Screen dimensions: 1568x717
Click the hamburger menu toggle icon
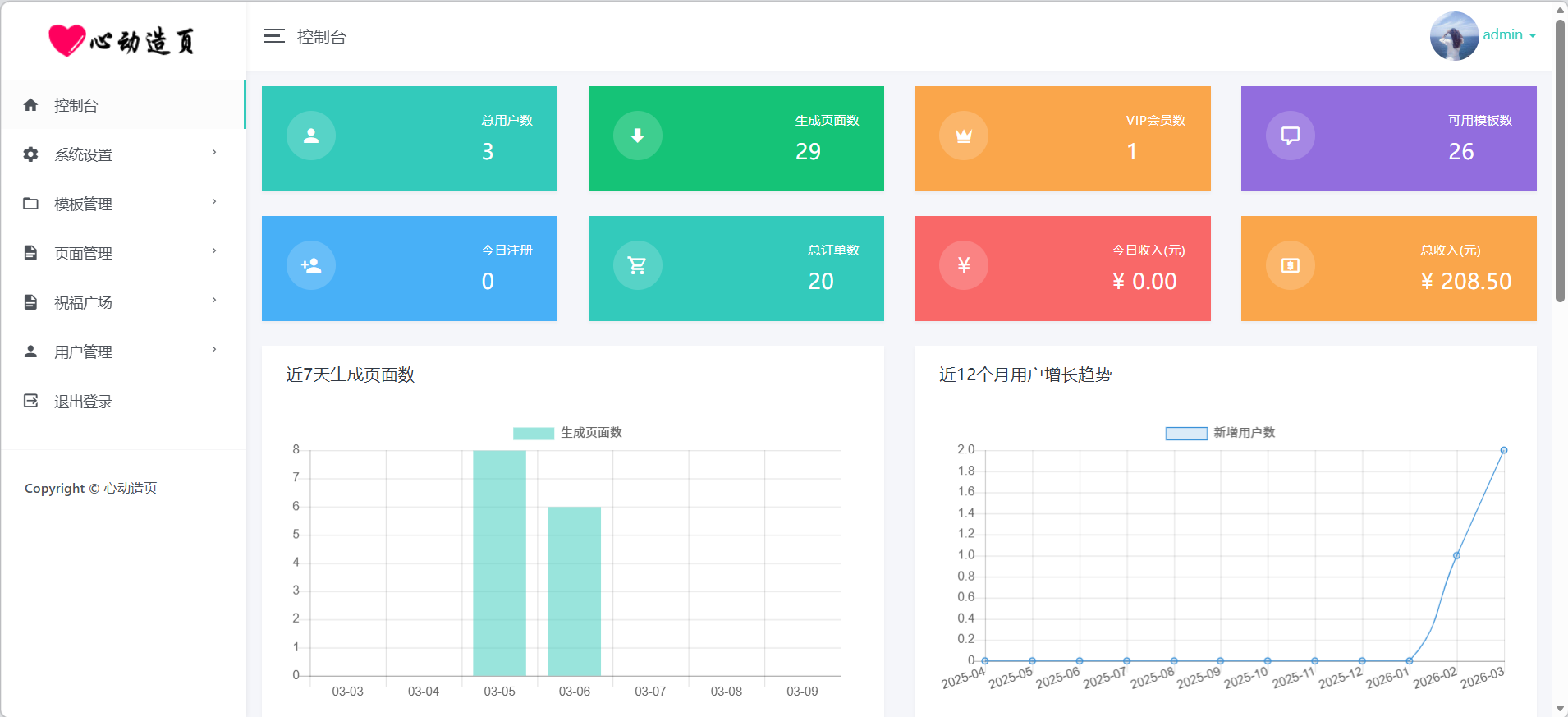click(x=274, y=36)
